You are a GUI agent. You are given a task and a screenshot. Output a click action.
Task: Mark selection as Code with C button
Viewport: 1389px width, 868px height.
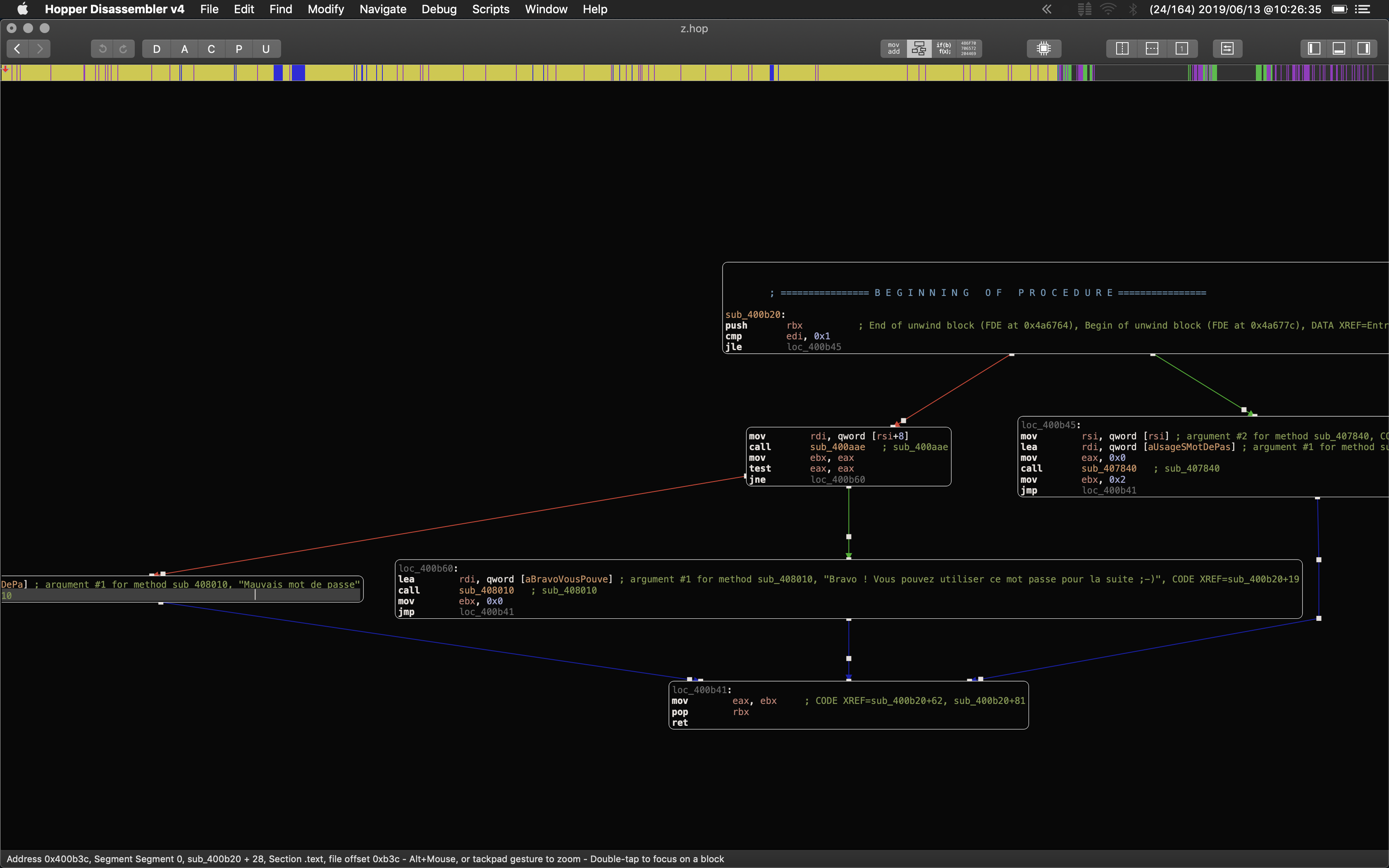[211, 49]
